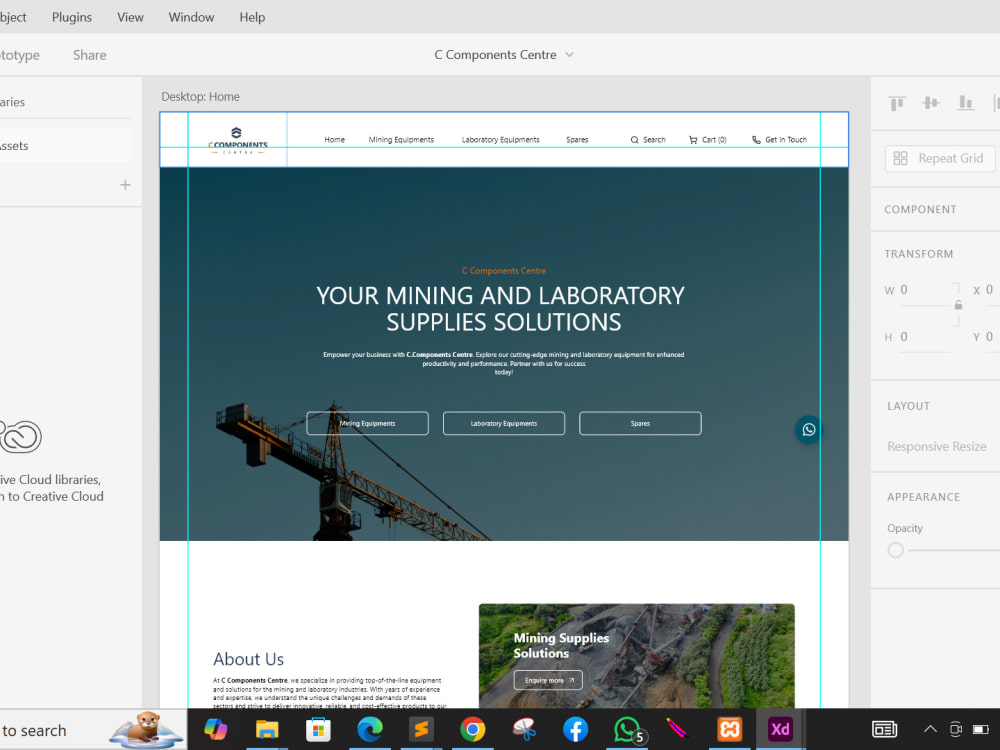Switch to the Share tab

click(x=89, y=55)
